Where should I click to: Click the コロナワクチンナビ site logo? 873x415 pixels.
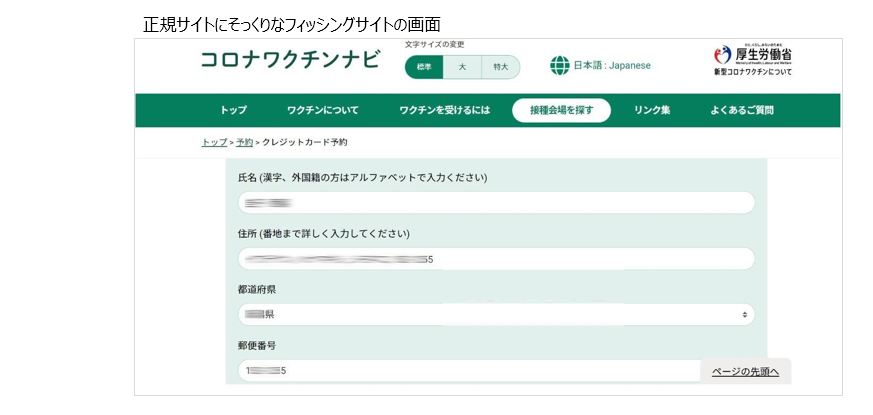pyautogui.click(x=291, y=60)
